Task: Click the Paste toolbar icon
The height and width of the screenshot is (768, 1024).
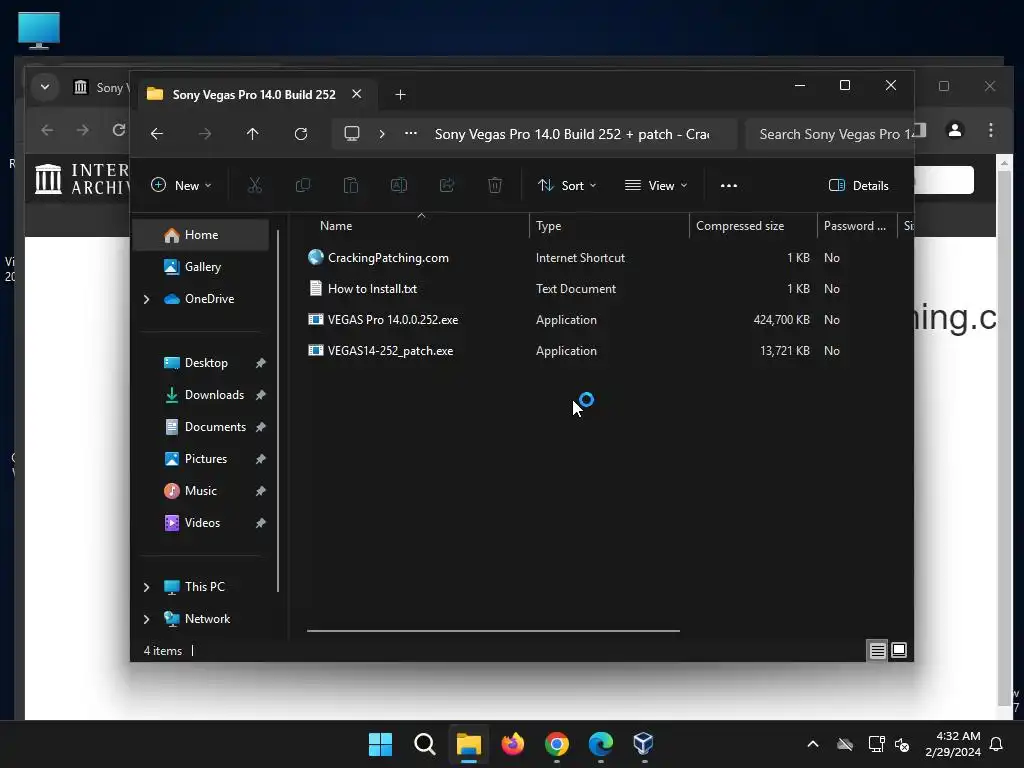Action: coord(351,185)
